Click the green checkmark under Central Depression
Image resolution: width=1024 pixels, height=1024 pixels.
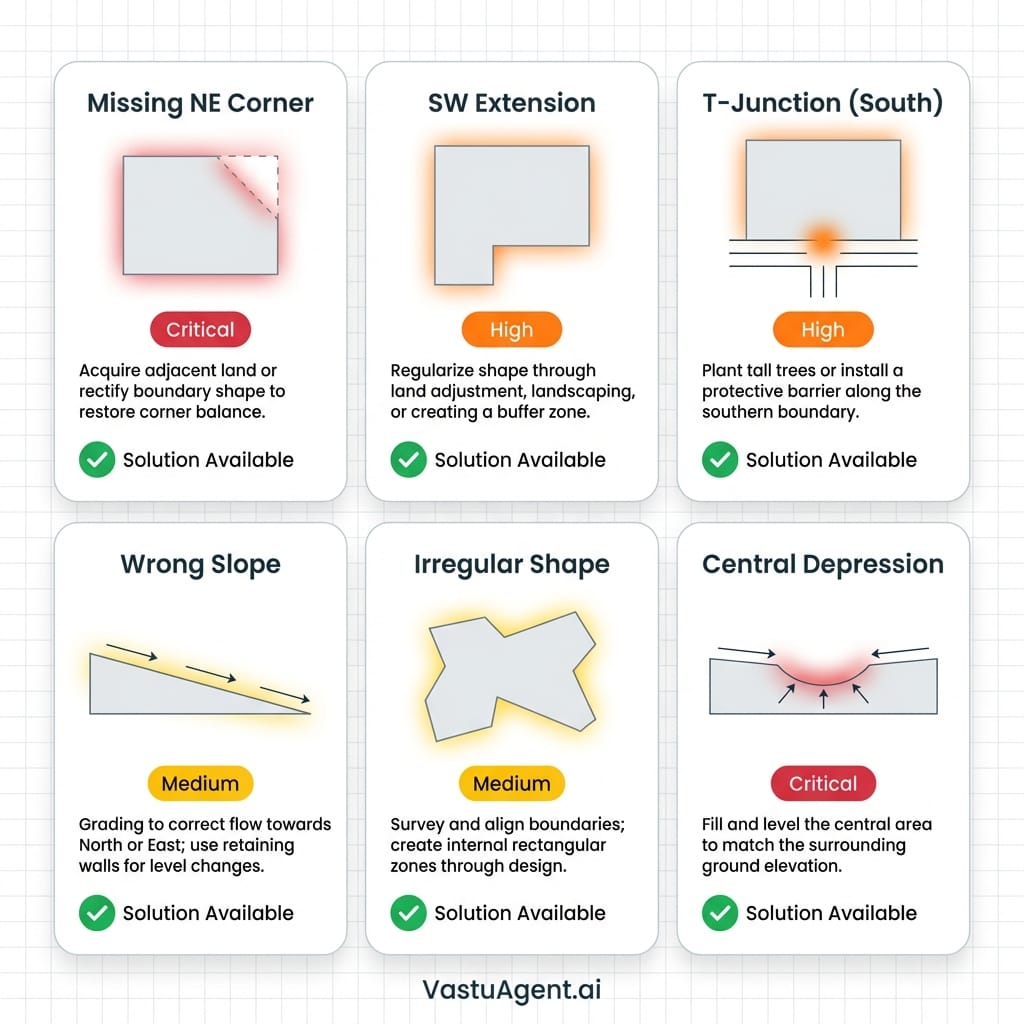[x=719, y=913]
